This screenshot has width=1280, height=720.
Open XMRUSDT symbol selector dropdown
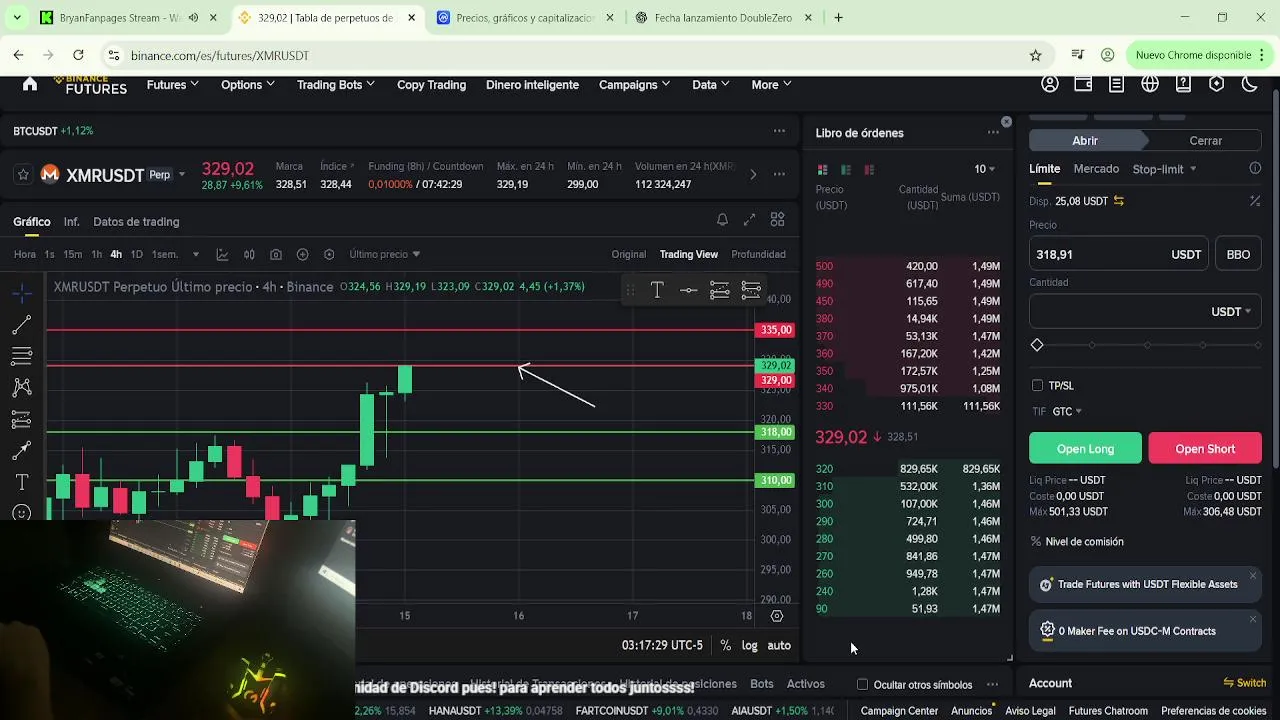[181, 175]
